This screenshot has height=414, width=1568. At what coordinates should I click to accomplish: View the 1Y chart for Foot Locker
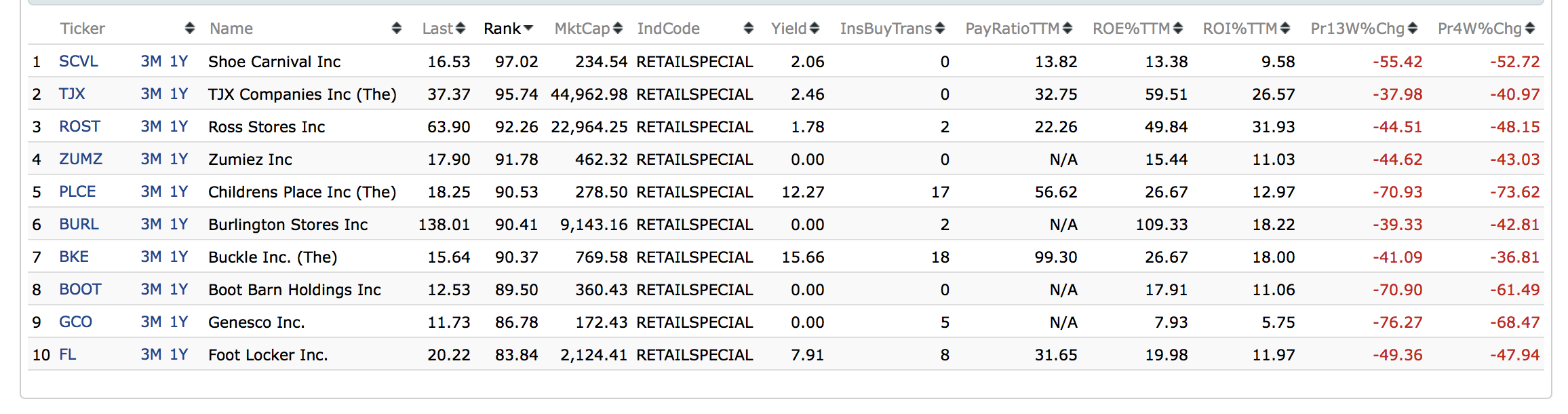(179, 355)
